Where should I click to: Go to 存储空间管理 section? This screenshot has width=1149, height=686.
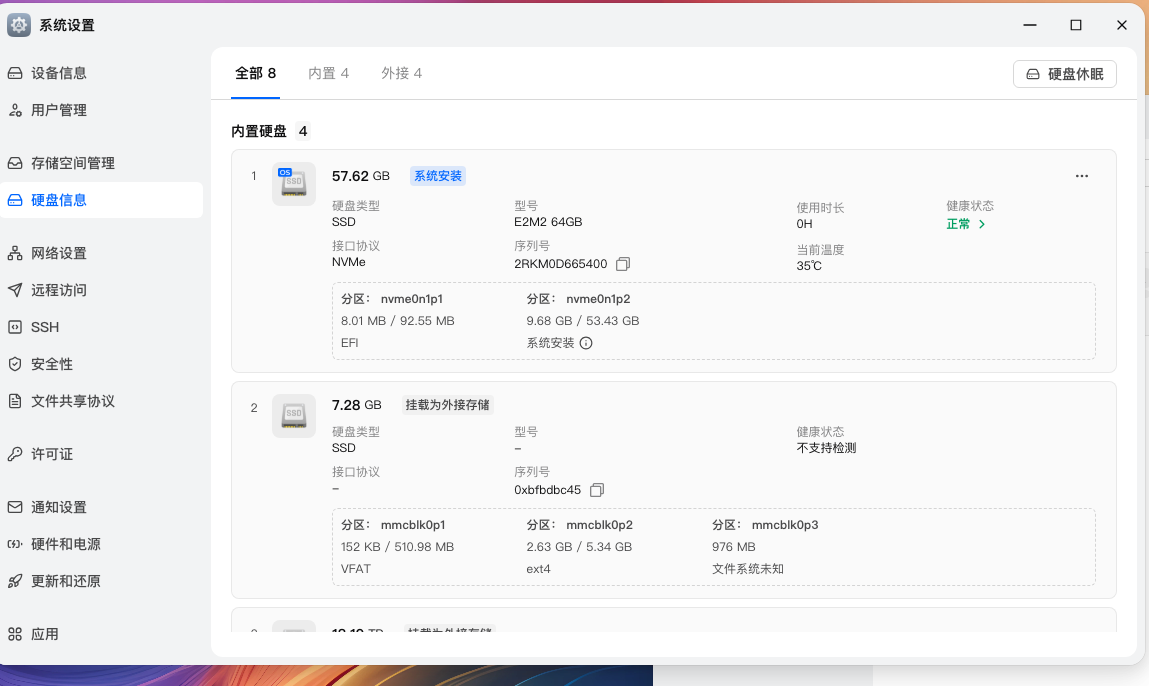coord(72,163)
